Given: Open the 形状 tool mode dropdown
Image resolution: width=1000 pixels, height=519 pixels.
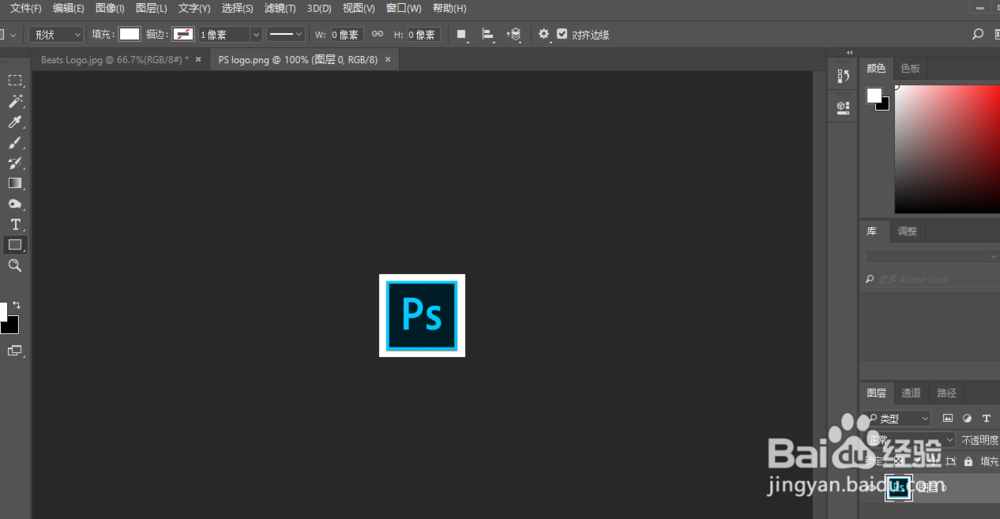Looking at the screenshot, I should pos(56,34).
